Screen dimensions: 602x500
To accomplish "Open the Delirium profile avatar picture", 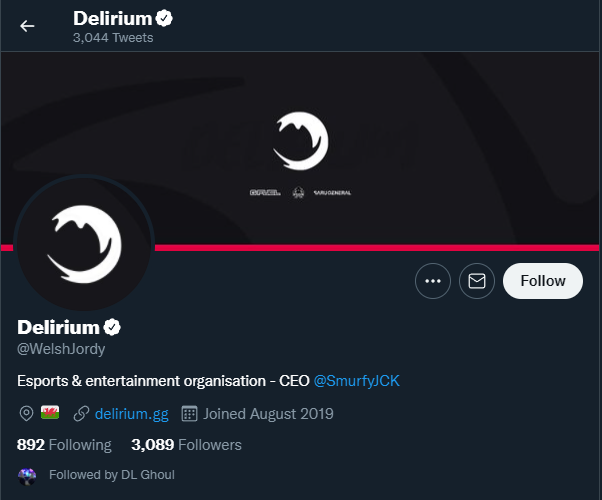I will [84, 243].
